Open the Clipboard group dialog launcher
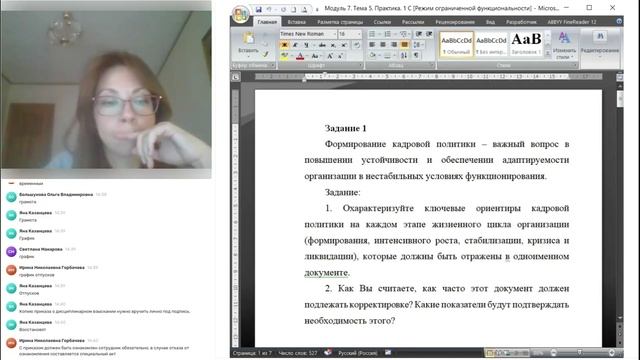 point(273,65)
